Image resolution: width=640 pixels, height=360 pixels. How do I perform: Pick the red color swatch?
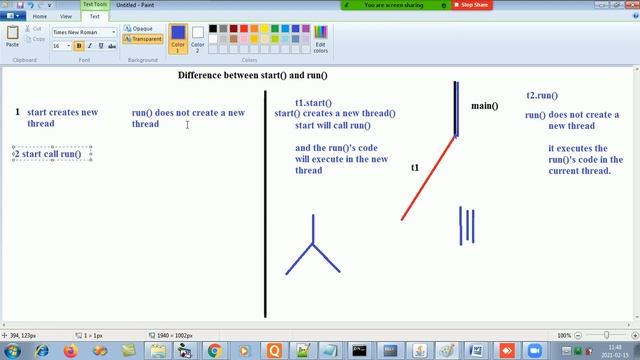pos(244,29)
